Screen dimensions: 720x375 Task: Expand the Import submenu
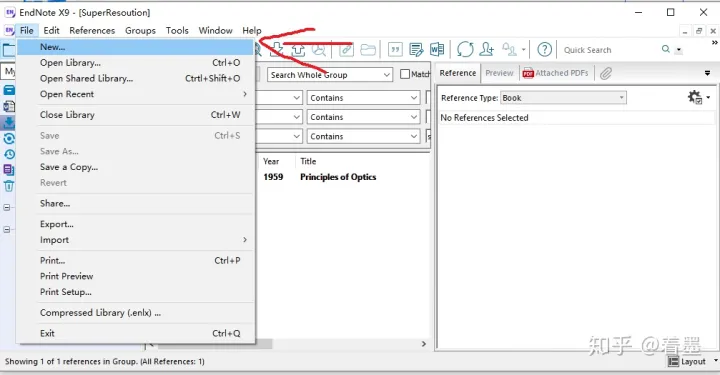tap(135, 240)
